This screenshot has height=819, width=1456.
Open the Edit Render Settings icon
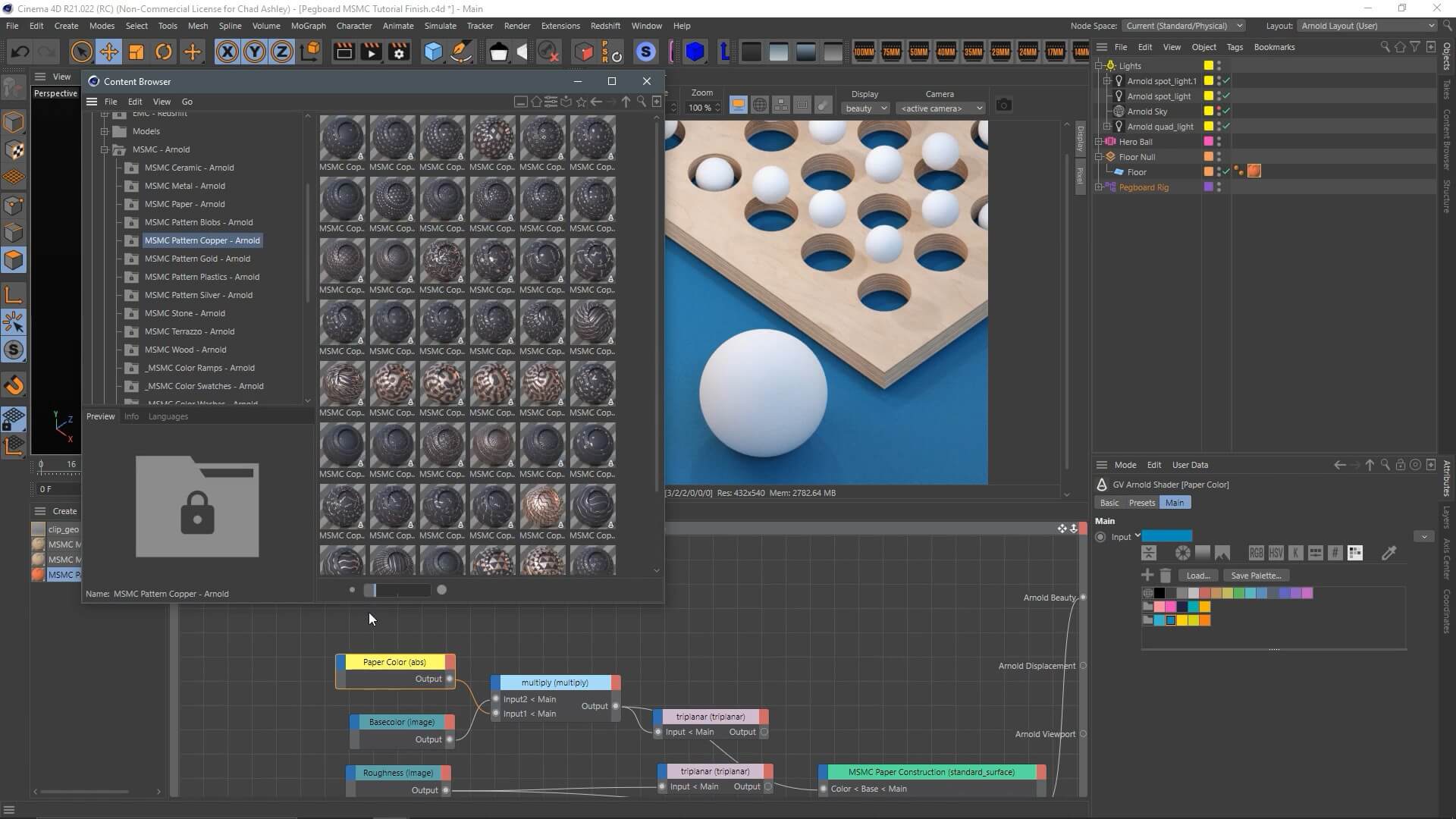click(x=399, y=52)
